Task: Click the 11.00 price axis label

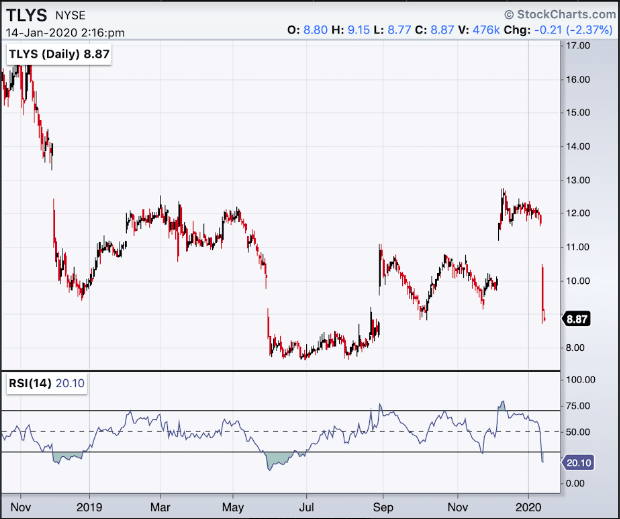Action: pyautogui.click(x=578, y=247)
